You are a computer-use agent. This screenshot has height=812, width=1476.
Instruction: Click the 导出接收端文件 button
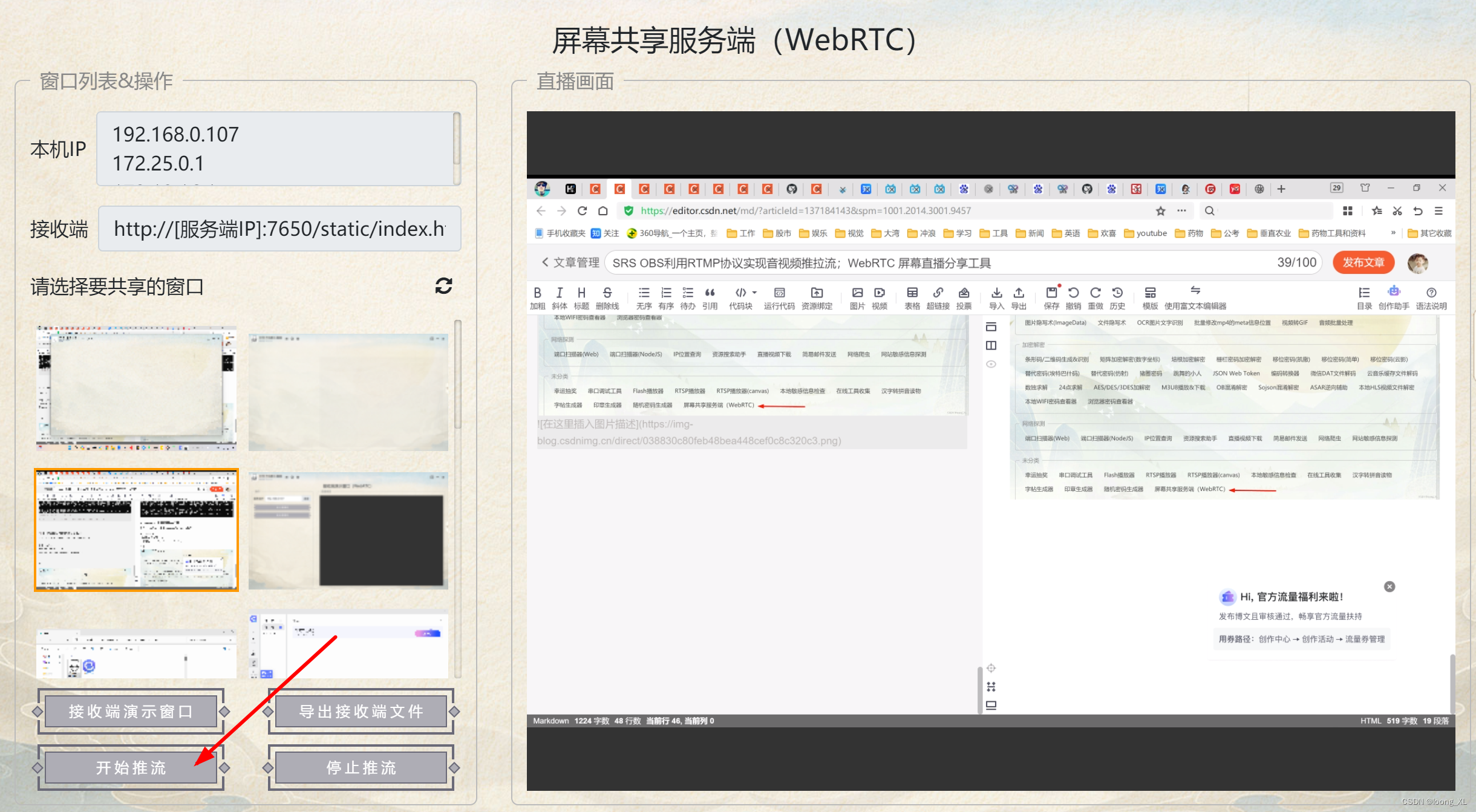click(361, 712)
